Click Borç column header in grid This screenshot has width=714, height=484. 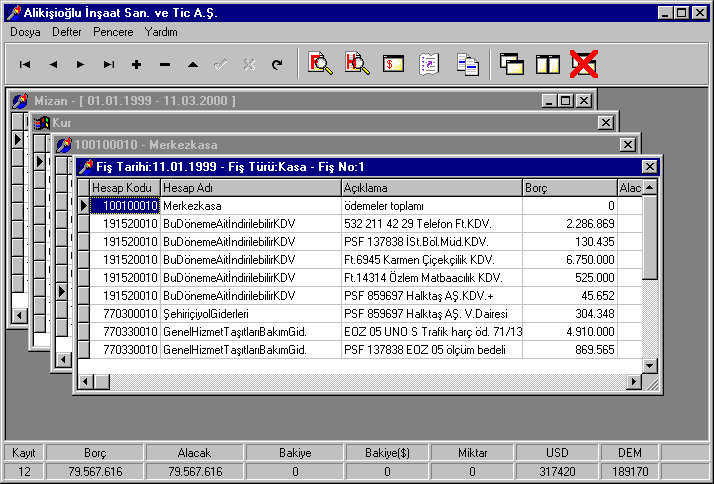coord(570,188)
